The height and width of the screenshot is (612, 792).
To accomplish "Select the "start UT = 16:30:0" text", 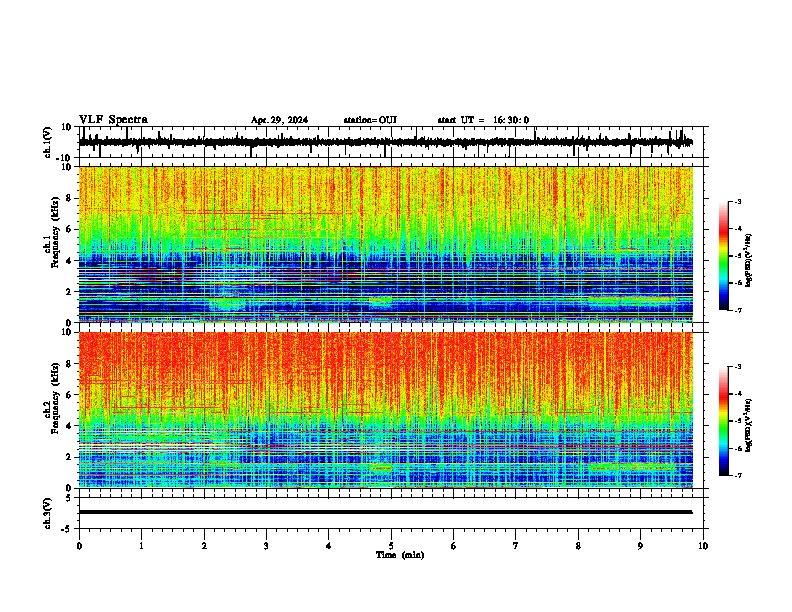I will (483, 120).
